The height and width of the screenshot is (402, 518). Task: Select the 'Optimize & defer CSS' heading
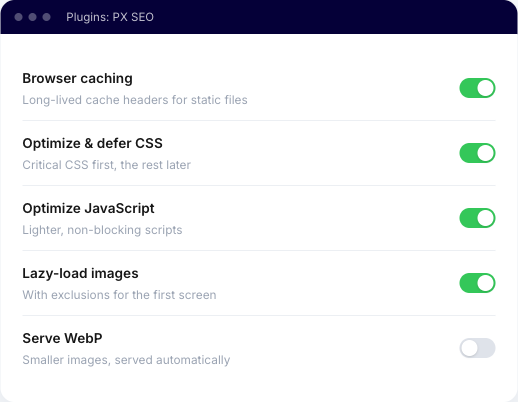click(x=92, y=144)
